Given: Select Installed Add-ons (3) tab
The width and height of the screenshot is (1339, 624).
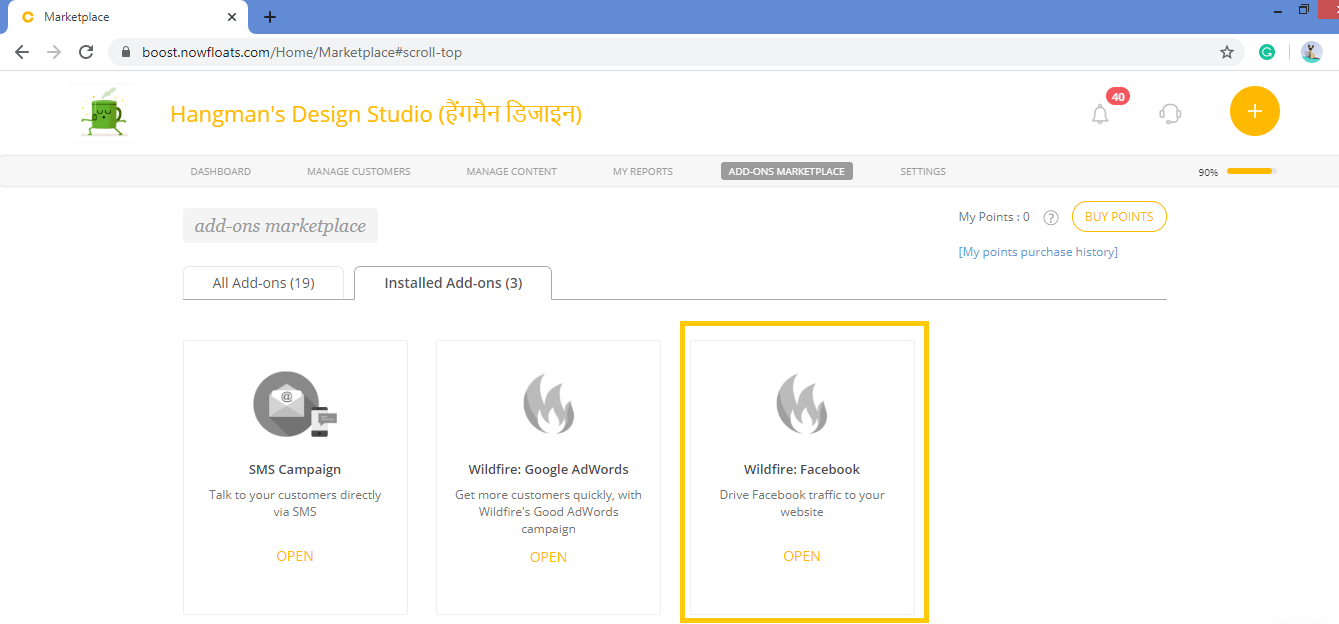Looking at the screenshot, I should click(453, 283).
